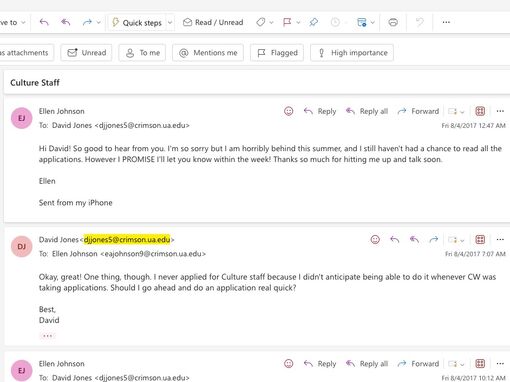React with the emoji icon on David Jones's message
This screenshot has height=382, width=510.
375,239
